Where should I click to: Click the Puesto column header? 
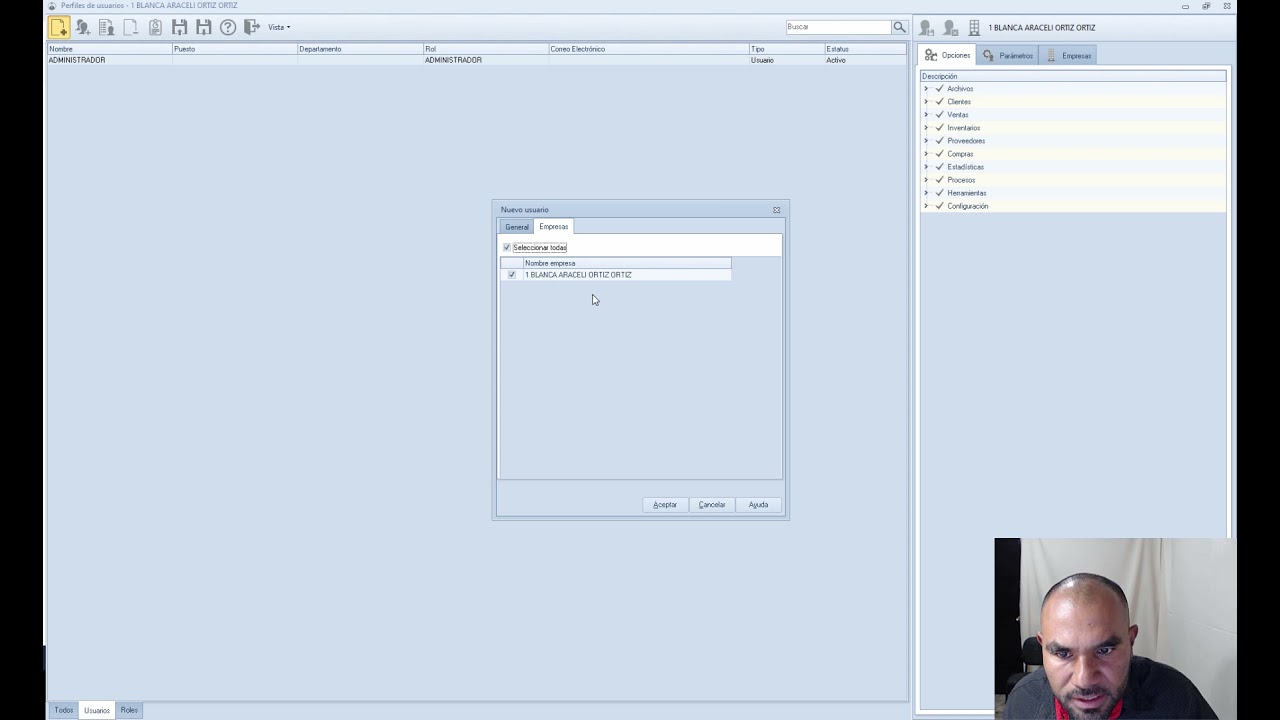[235, 49]
